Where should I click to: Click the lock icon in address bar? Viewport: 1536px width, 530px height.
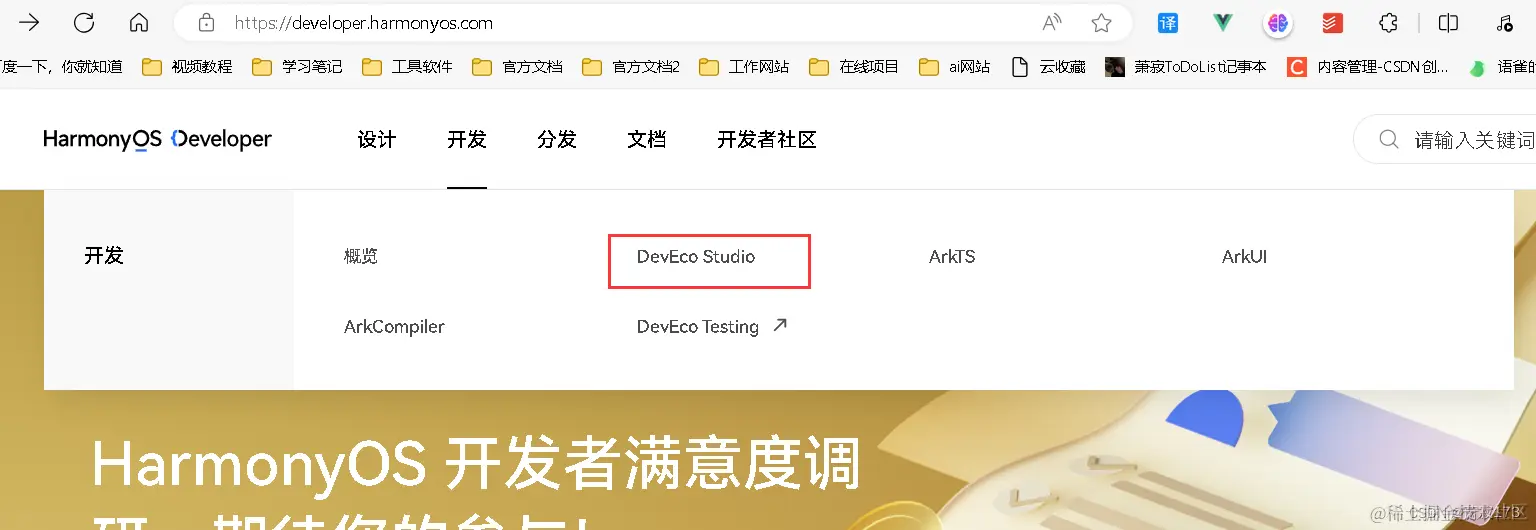[207, 22]
